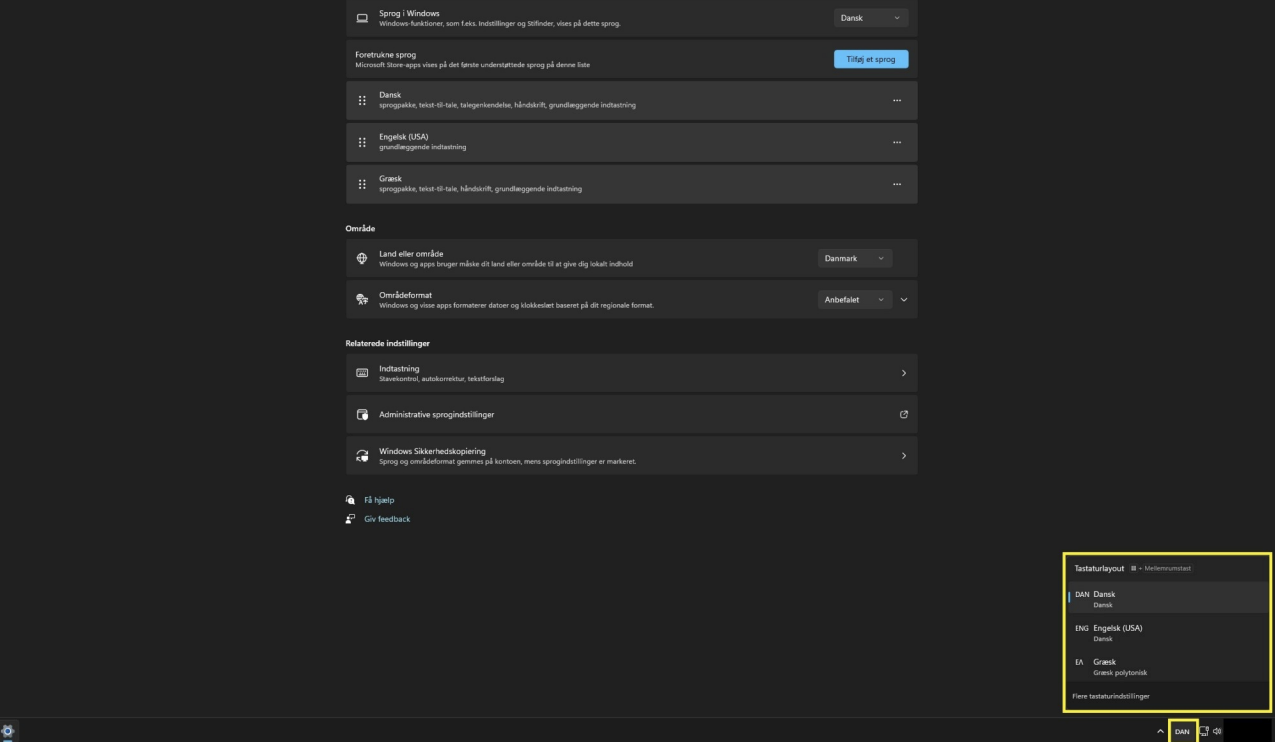Open the Land eller område dropdown
The image size is (1275, 742).
point(854,258)
